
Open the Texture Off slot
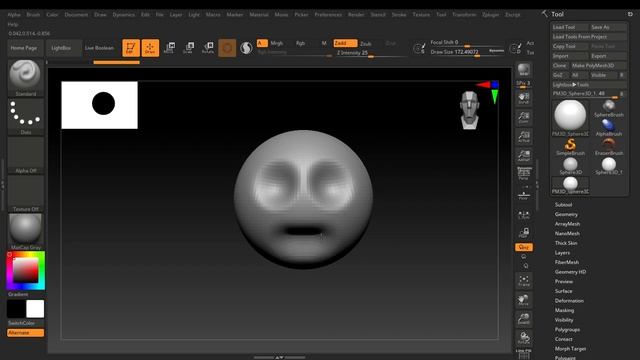click(25, 193)
